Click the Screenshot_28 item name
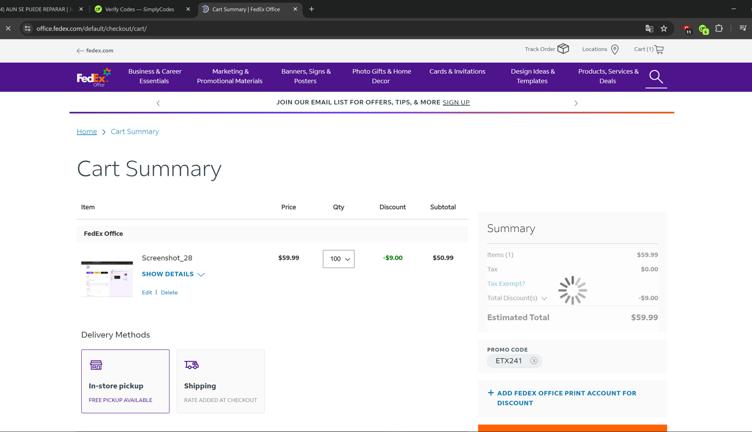The height and width of the screenshot is (432, 752). (167, 258)
